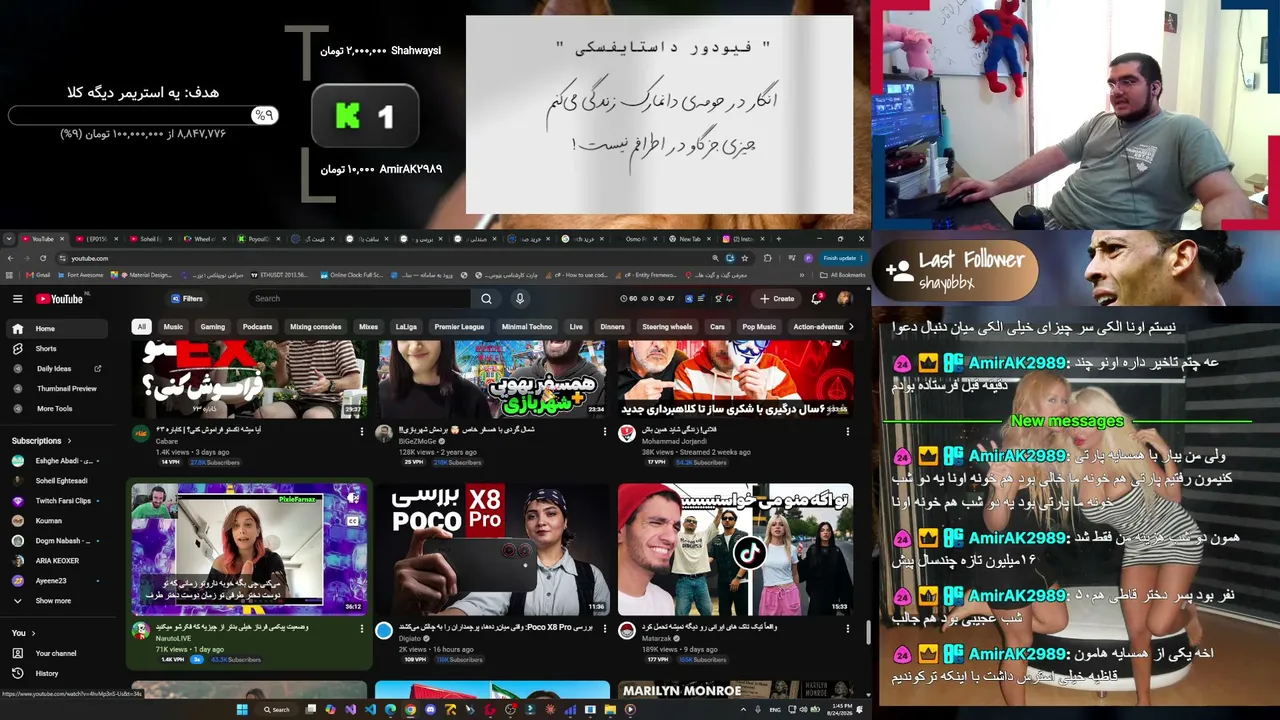Open the POCO X8 Pro video thumbnail
Screen dimensions: 1280x720
coord(492,549)
